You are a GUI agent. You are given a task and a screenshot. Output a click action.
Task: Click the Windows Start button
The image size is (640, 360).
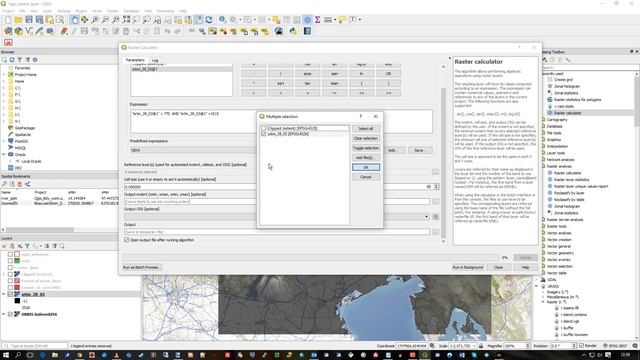coord(6,355)
